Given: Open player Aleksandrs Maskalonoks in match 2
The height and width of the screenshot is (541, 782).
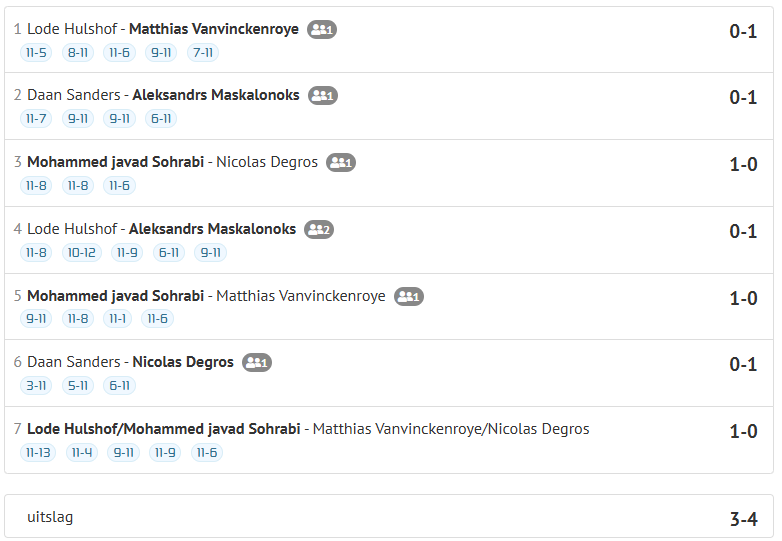Looking at the screenshot, I should pos(214,95).
